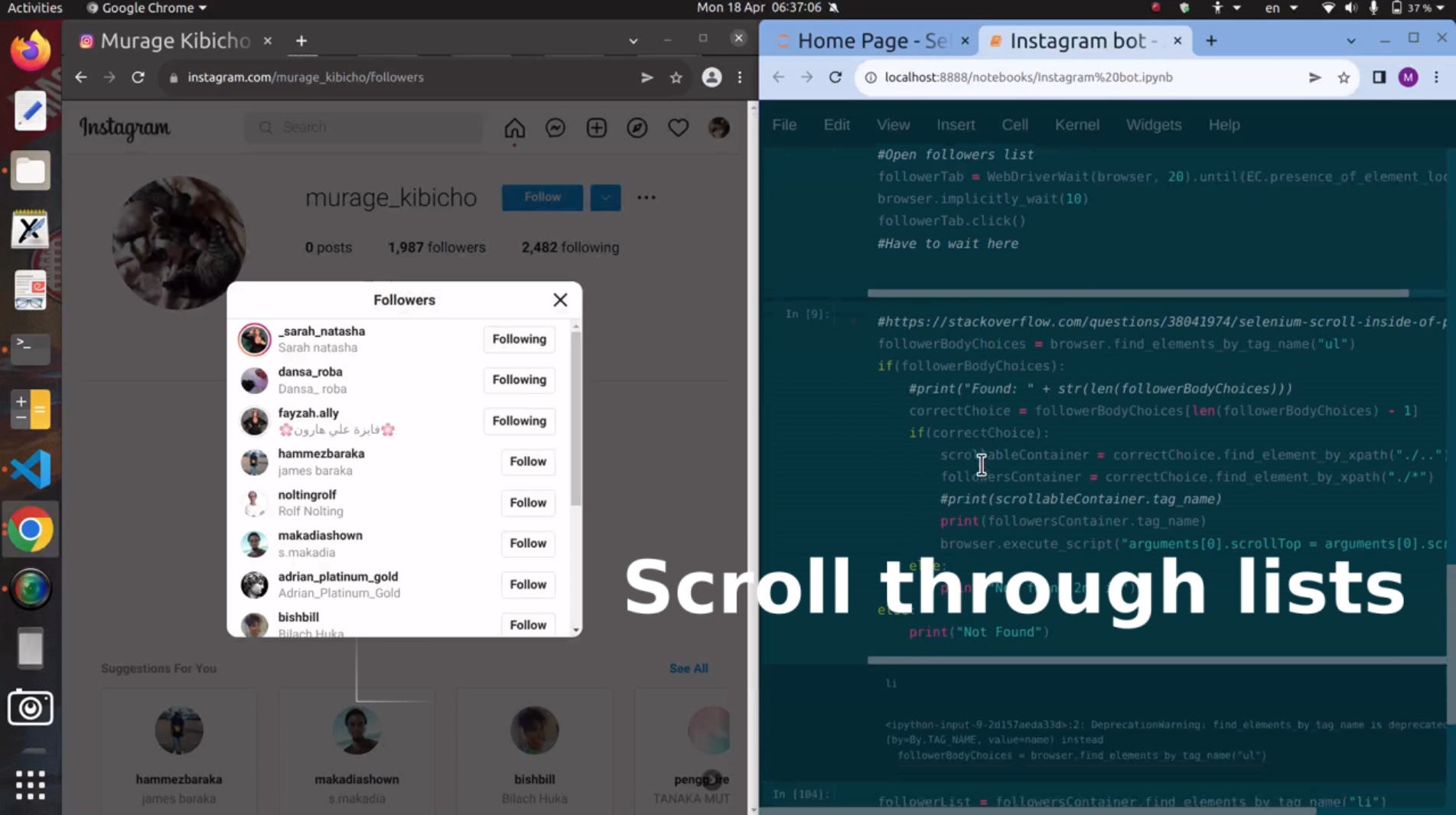Follow murage_kibicho with blue Follow button
The image size is (1456, 815).
coord(542,197)
